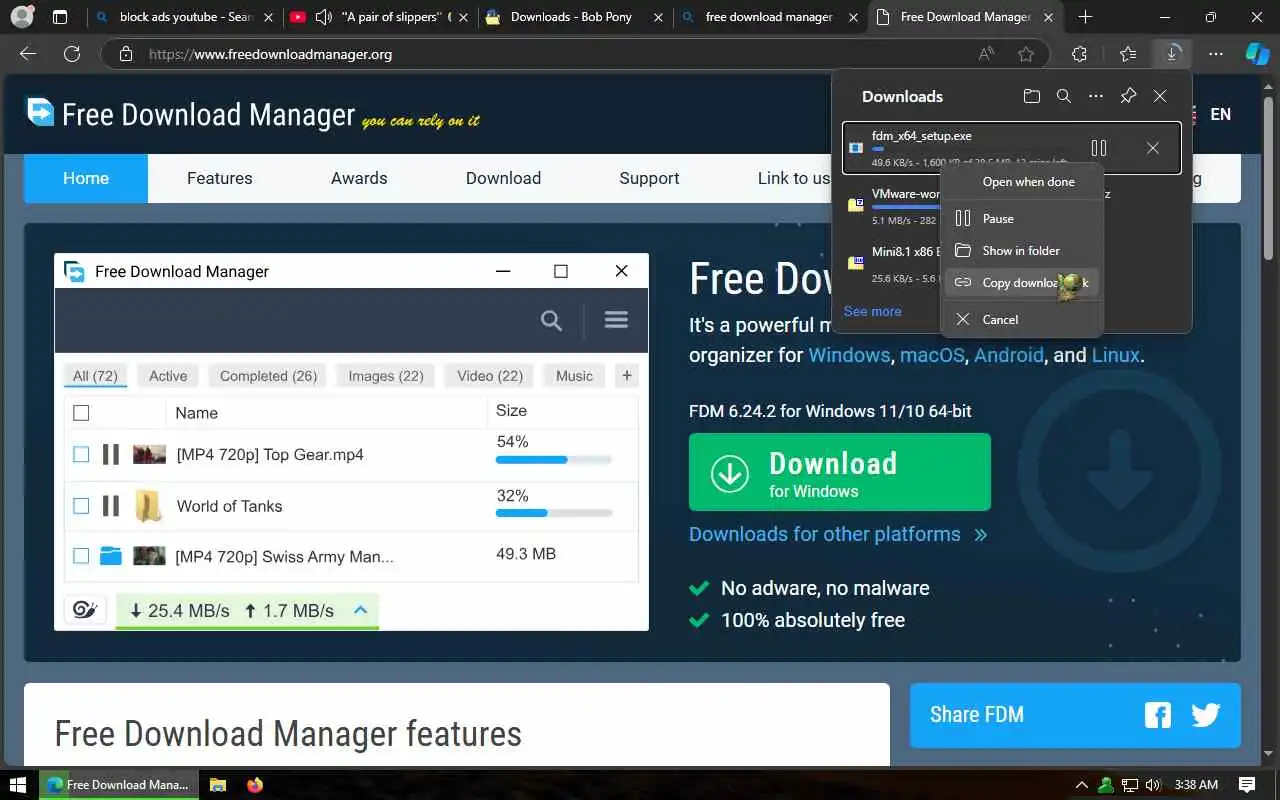
Task: Toggle the snail mode icon in FDM preview
Action: [85, 610]
